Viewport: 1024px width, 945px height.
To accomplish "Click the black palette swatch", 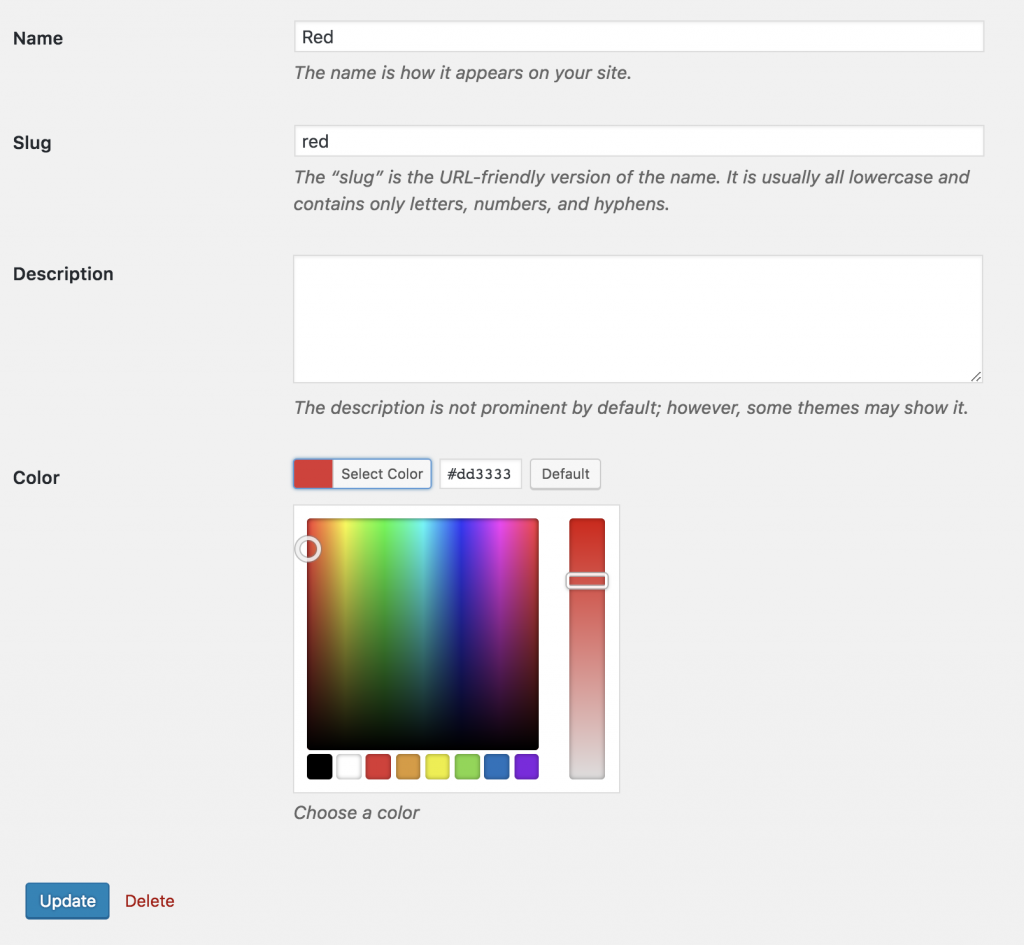I will (x=319, y=767).
